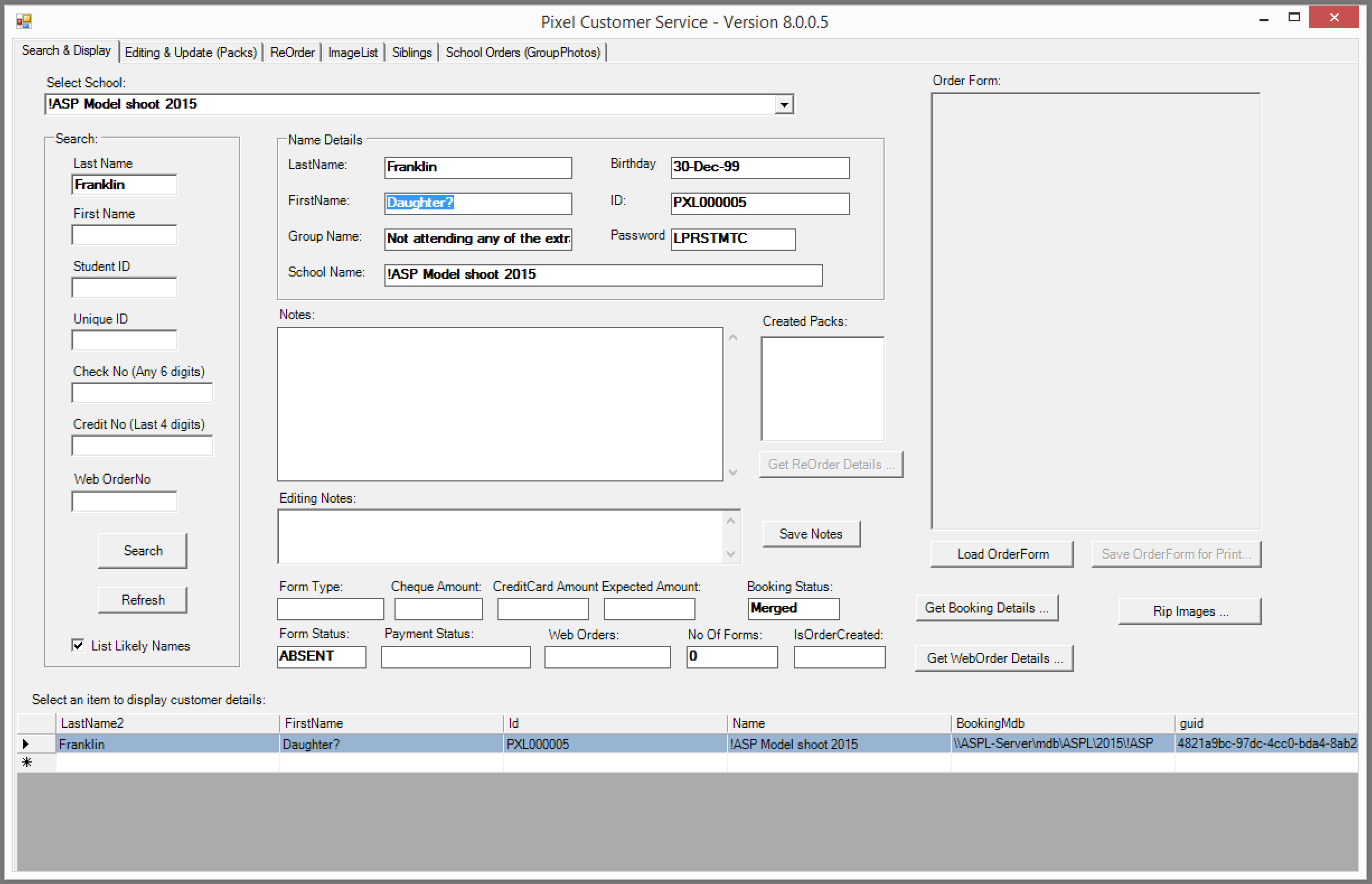Open School Orders (GroupPhotos) tab
Image resolution: width=1372 pixels, height=884 pixels.
523,53
